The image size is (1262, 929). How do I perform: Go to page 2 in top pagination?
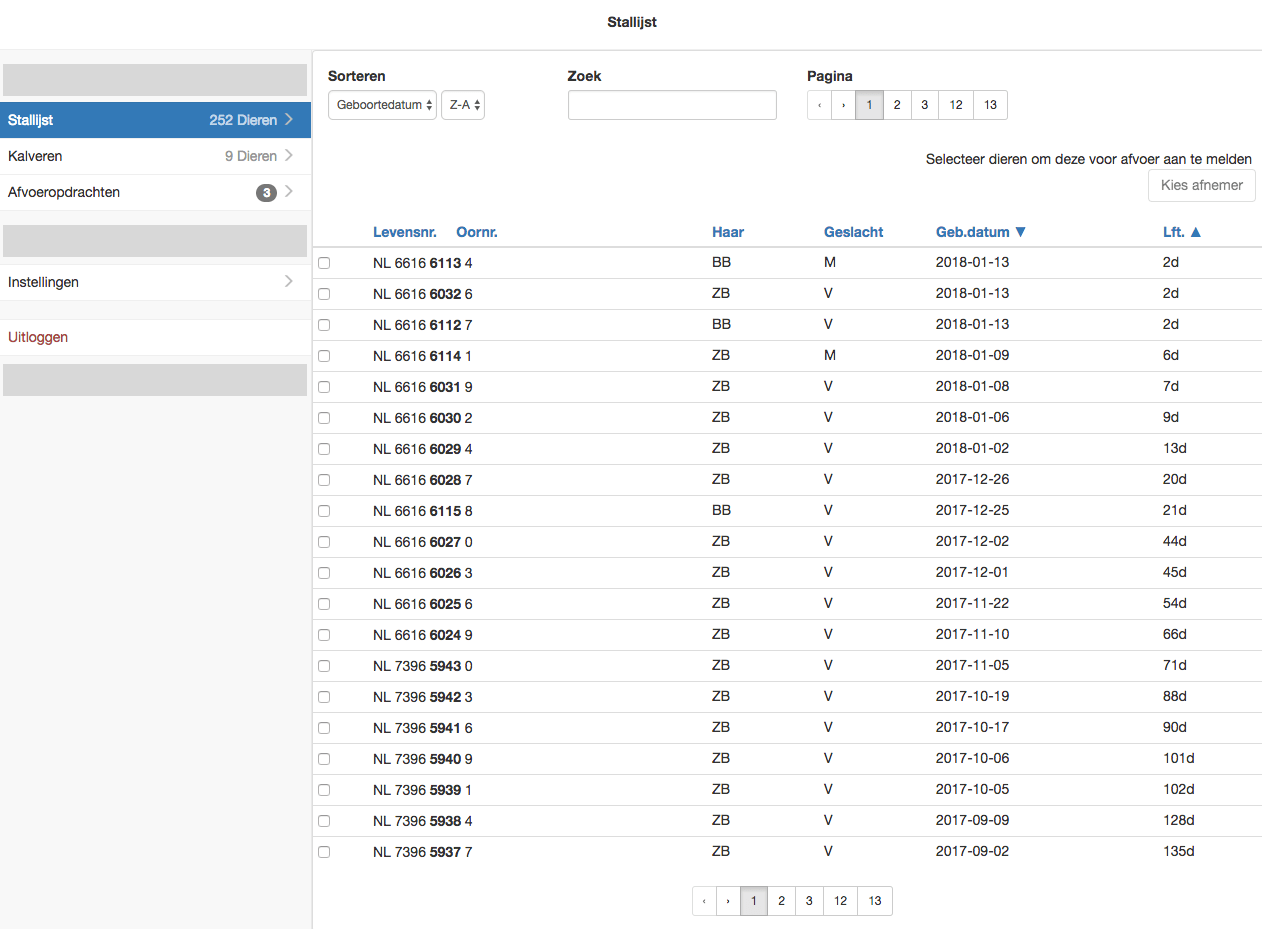(x=897, y=105)
